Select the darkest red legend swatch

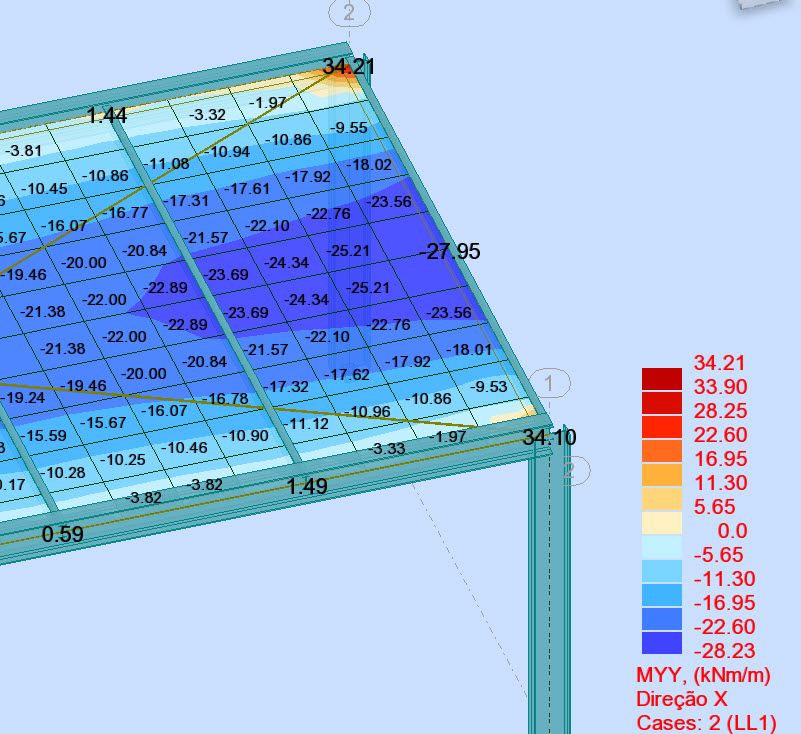[x=662, y=378]
